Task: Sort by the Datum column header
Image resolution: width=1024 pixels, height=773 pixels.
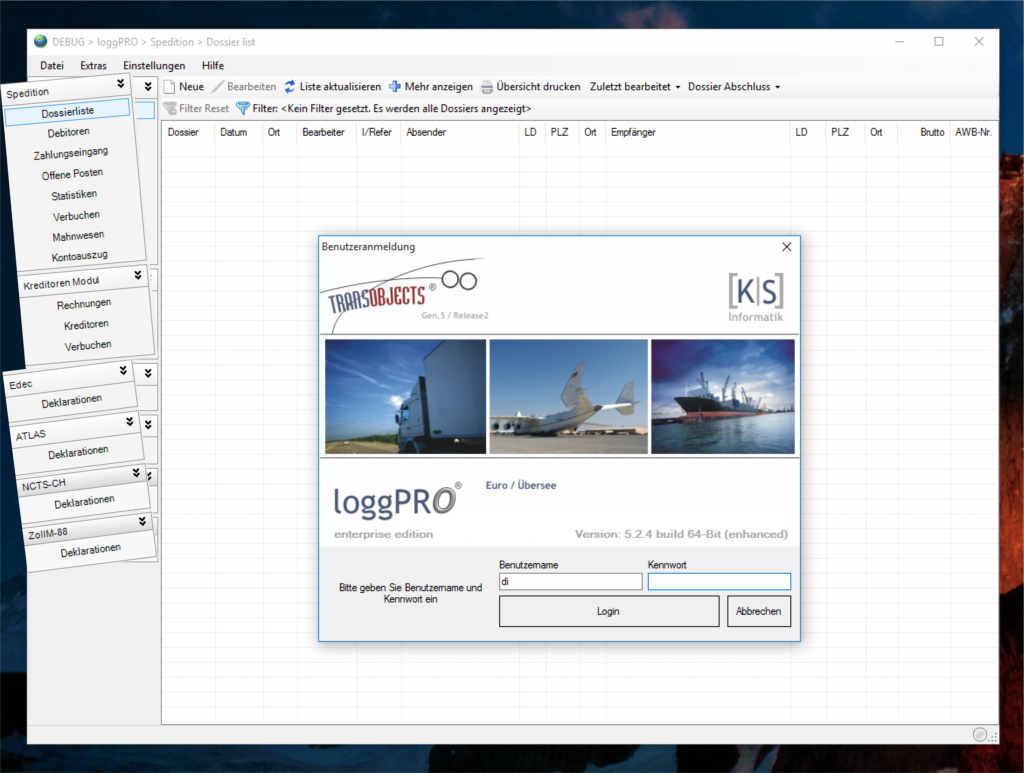Action: tap(233, 132)
